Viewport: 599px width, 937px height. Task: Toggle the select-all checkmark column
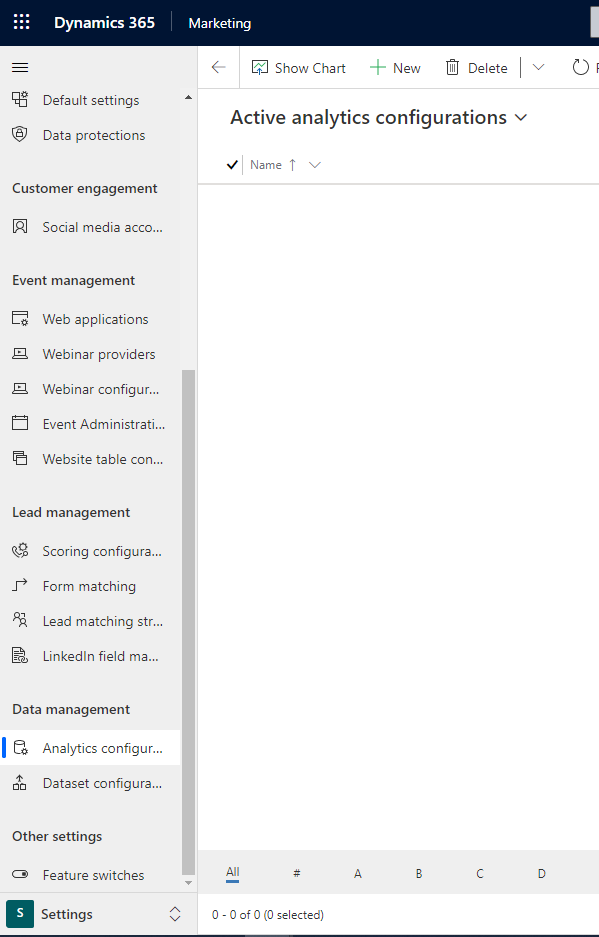tap(233, 165)
